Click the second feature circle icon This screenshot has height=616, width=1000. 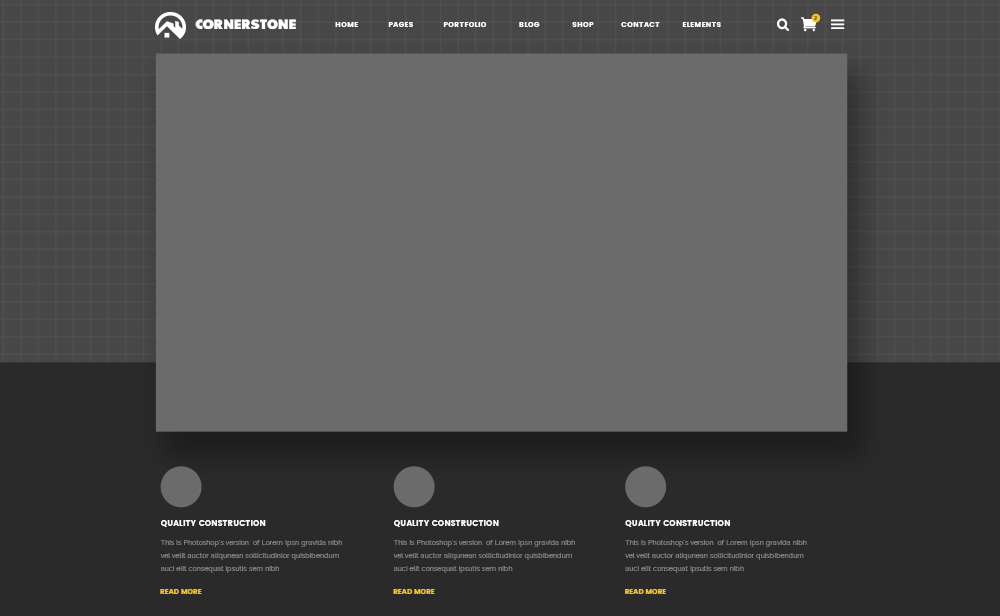coord(414,487)
